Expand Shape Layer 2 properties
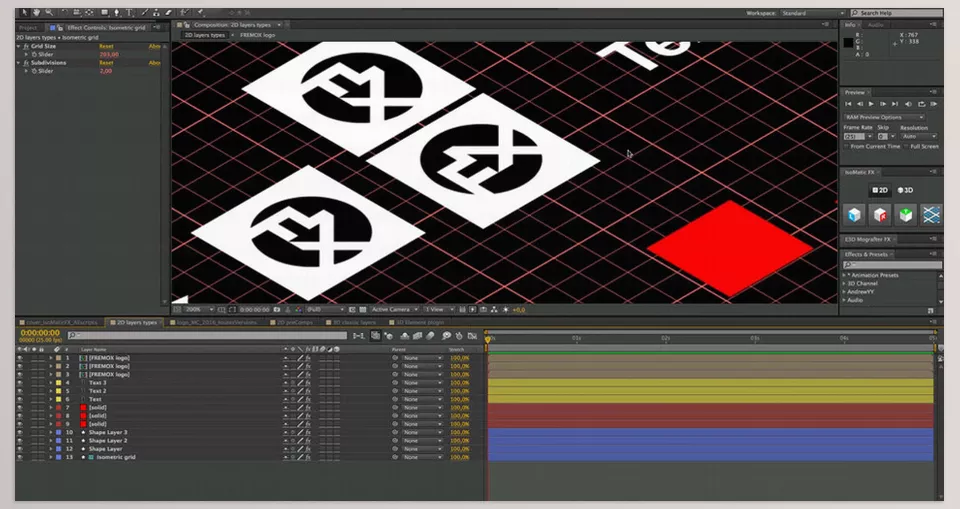The width and height of the screenshot is (960, 509). pos(51,440)
